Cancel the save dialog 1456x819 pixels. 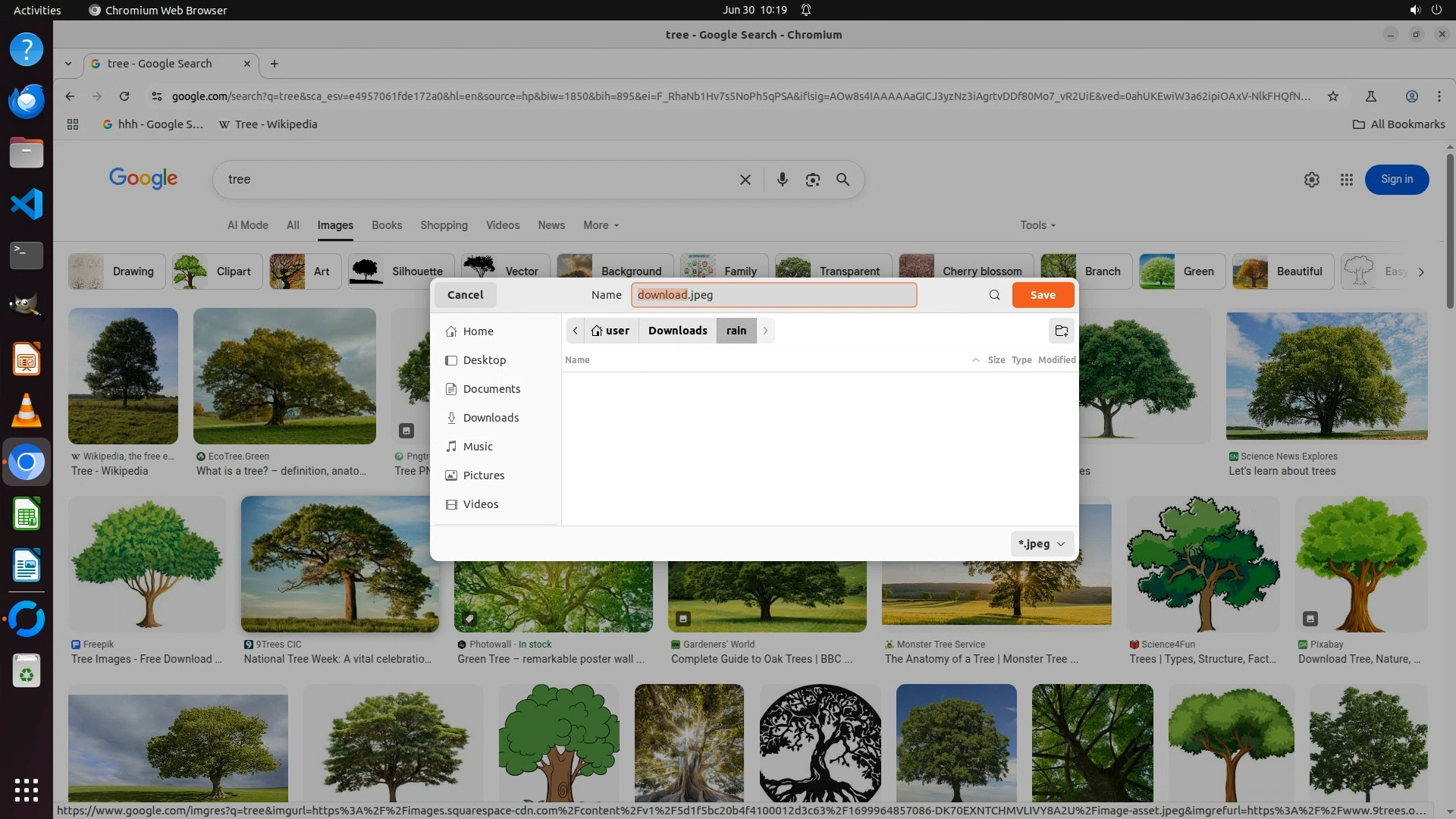pos(465,295)
